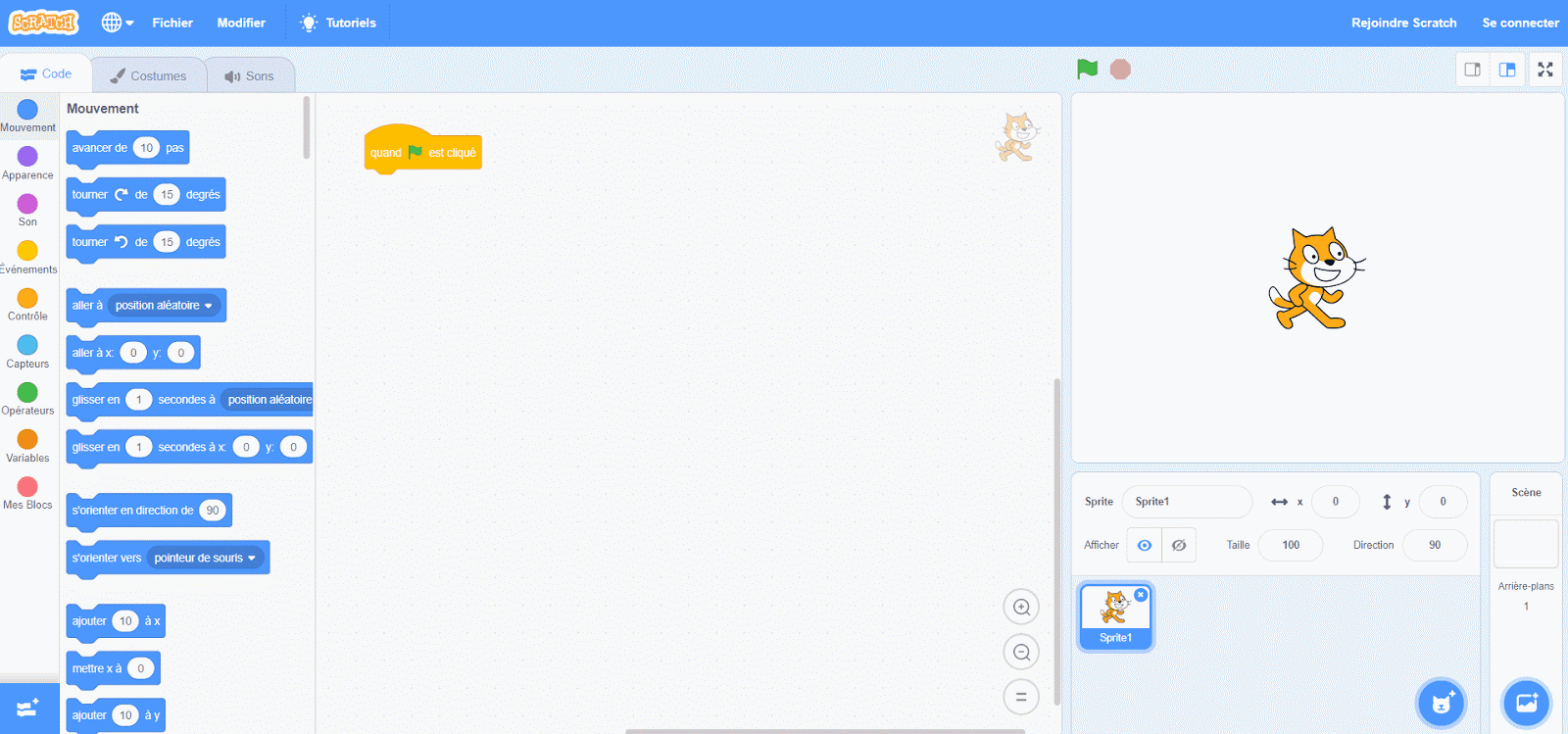Select the Contrôle category

tap(27, 304)
